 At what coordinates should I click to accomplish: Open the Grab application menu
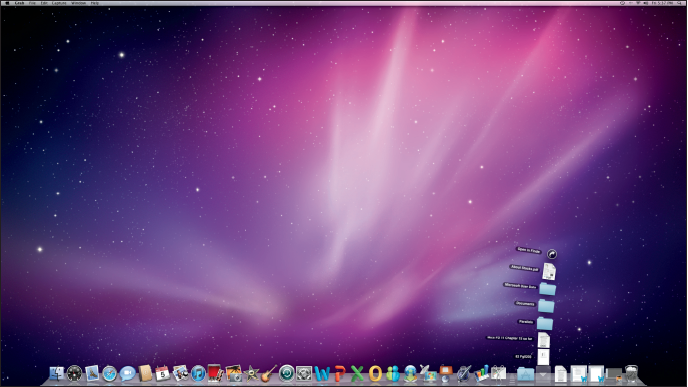point(19,3)
